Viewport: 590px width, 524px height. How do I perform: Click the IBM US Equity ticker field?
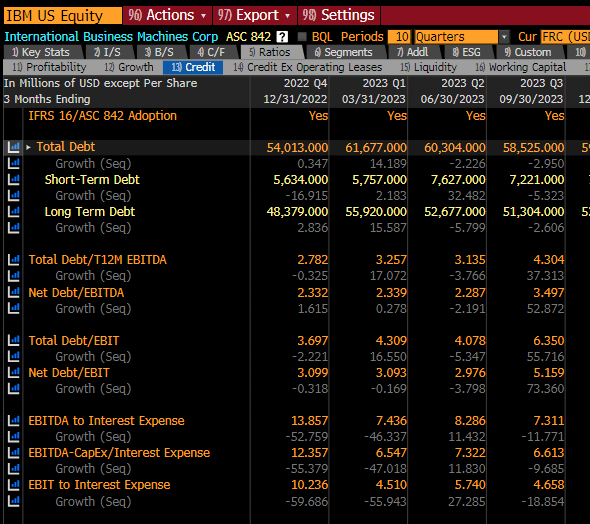click(63, 16)
